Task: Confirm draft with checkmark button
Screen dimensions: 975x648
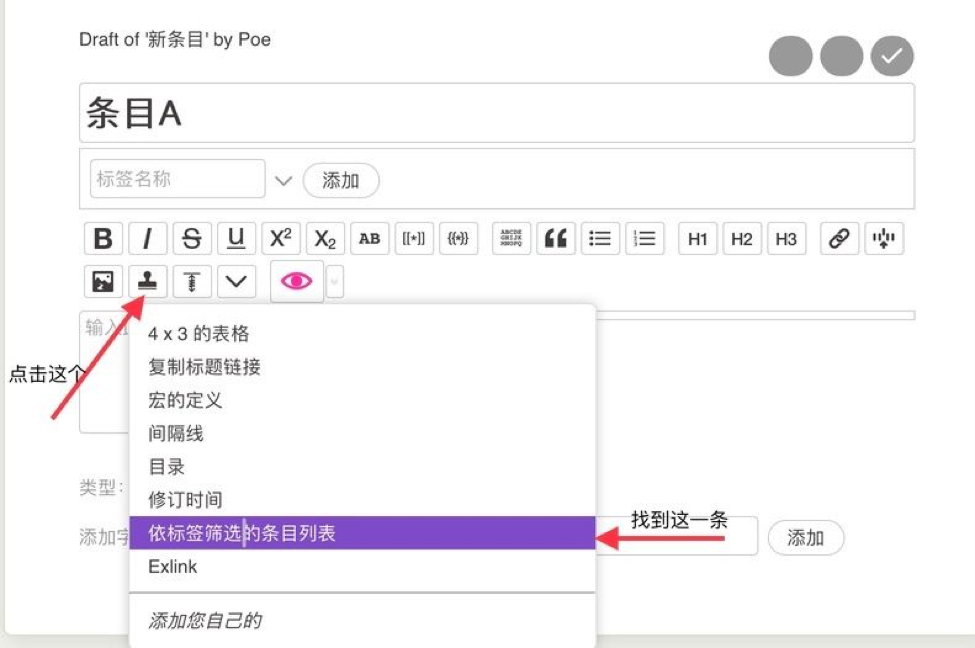Action: [892, 56]
